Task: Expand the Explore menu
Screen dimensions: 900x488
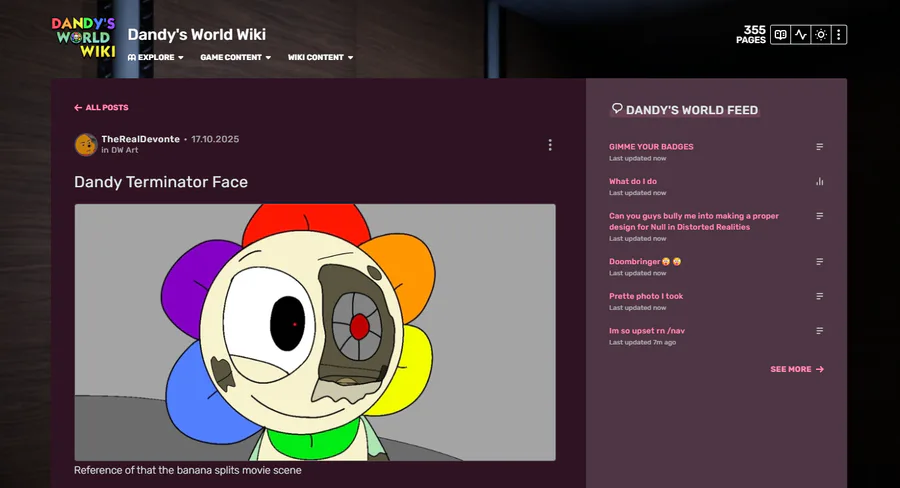Action: (x=156, y=57)
